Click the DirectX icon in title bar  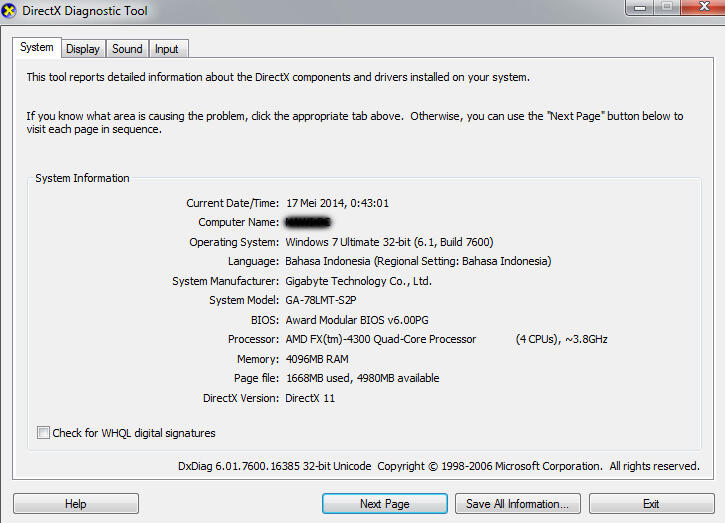tap(8, 11)
